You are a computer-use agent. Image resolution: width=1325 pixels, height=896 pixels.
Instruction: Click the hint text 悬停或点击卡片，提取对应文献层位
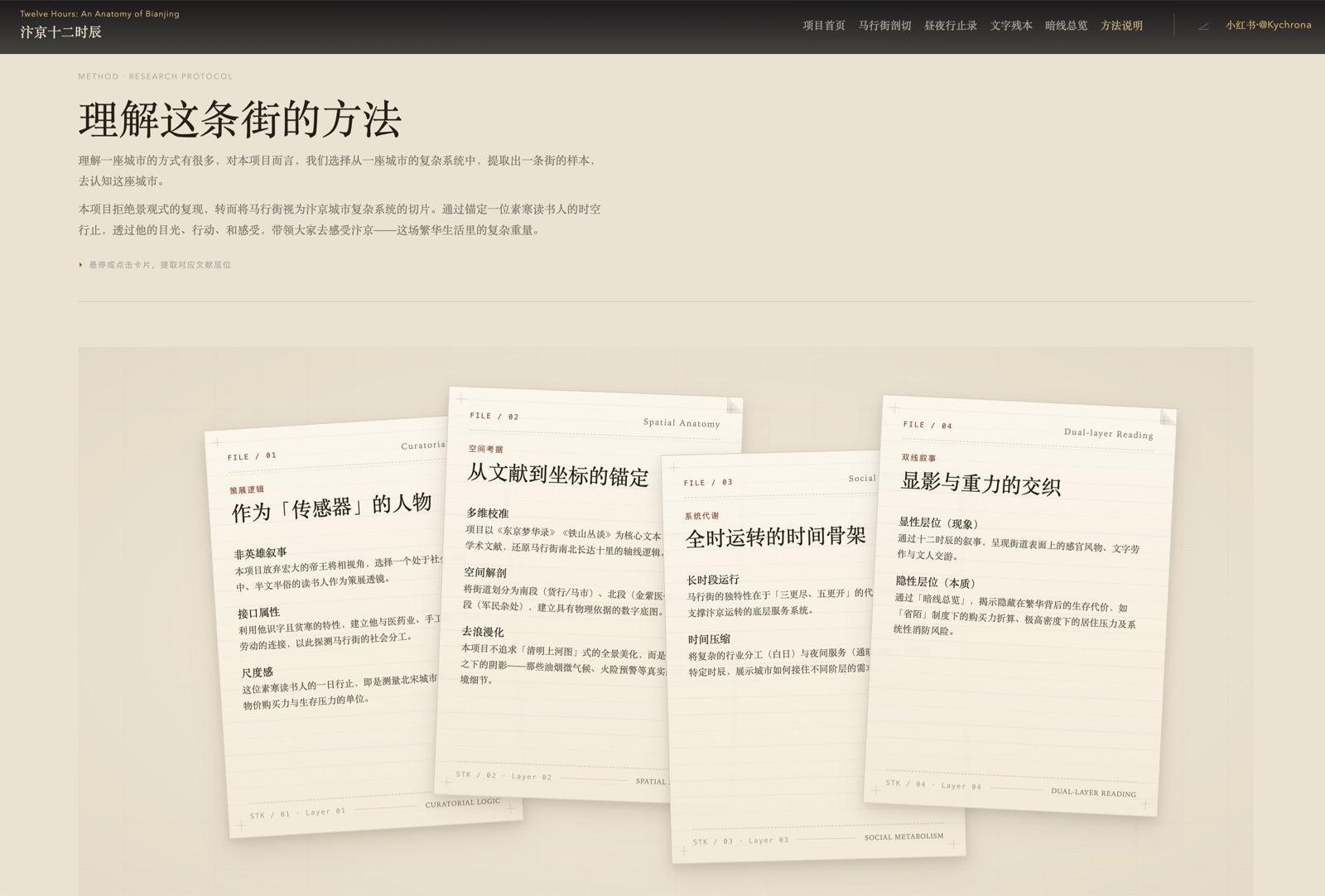pos(160,265)
